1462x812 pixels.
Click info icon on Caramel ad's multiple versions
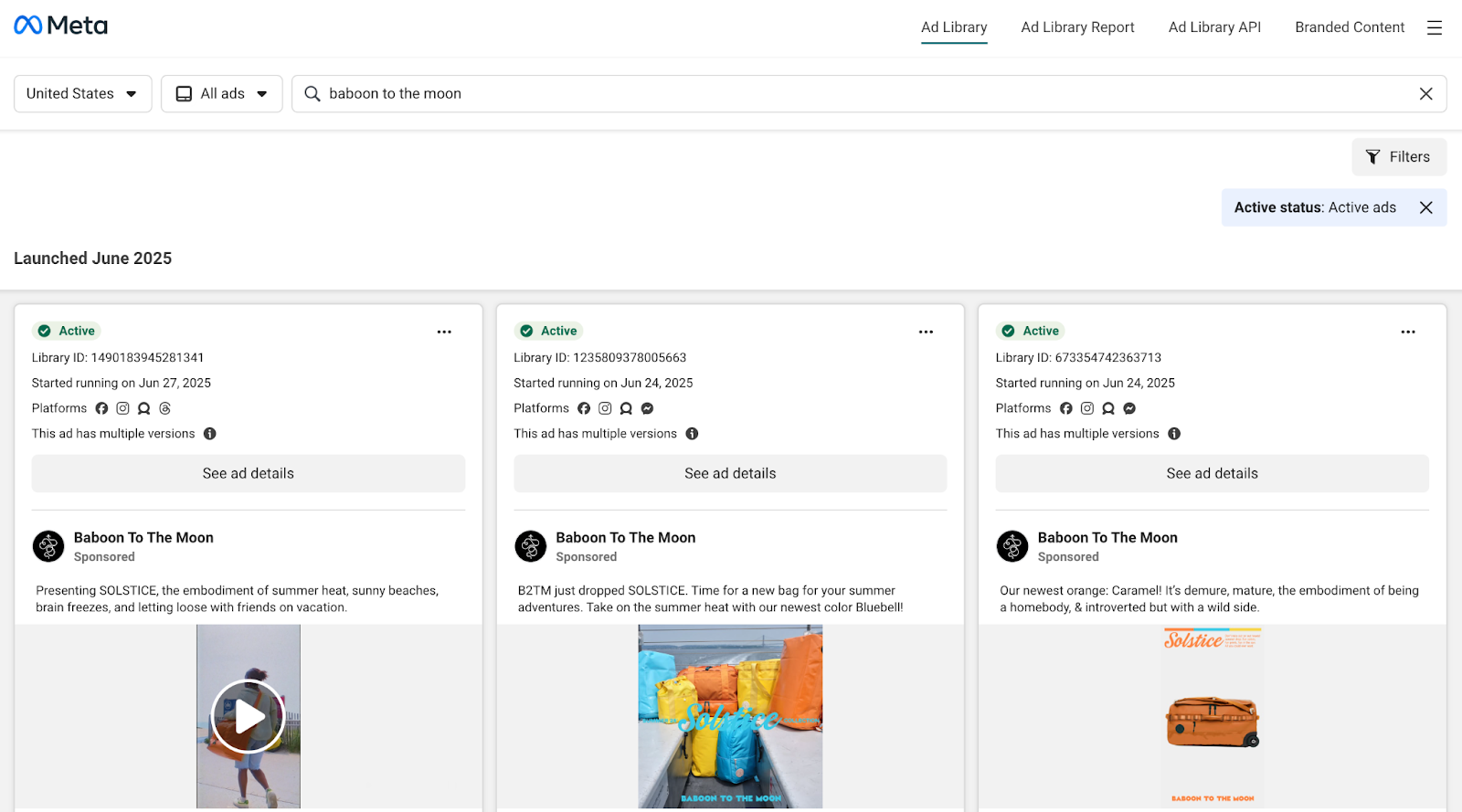click(x=1174, y=434)
